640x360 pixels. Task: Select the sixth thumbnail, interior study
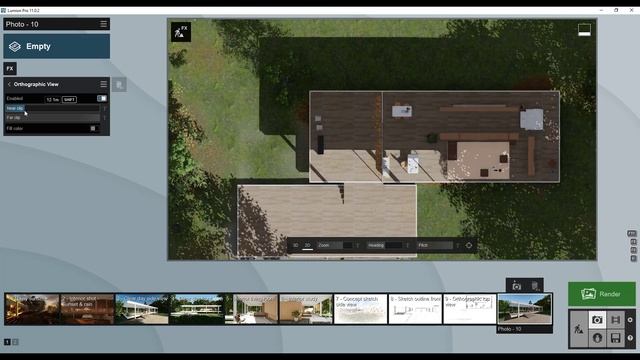pos(306,309)
